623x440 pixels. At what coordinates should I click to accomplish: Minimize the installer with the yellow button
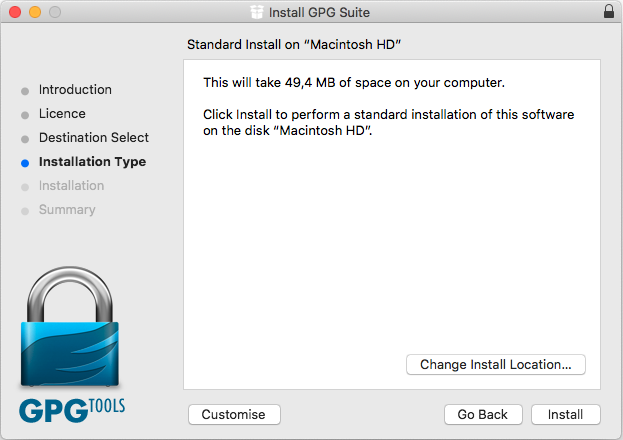tap(35, 12)
